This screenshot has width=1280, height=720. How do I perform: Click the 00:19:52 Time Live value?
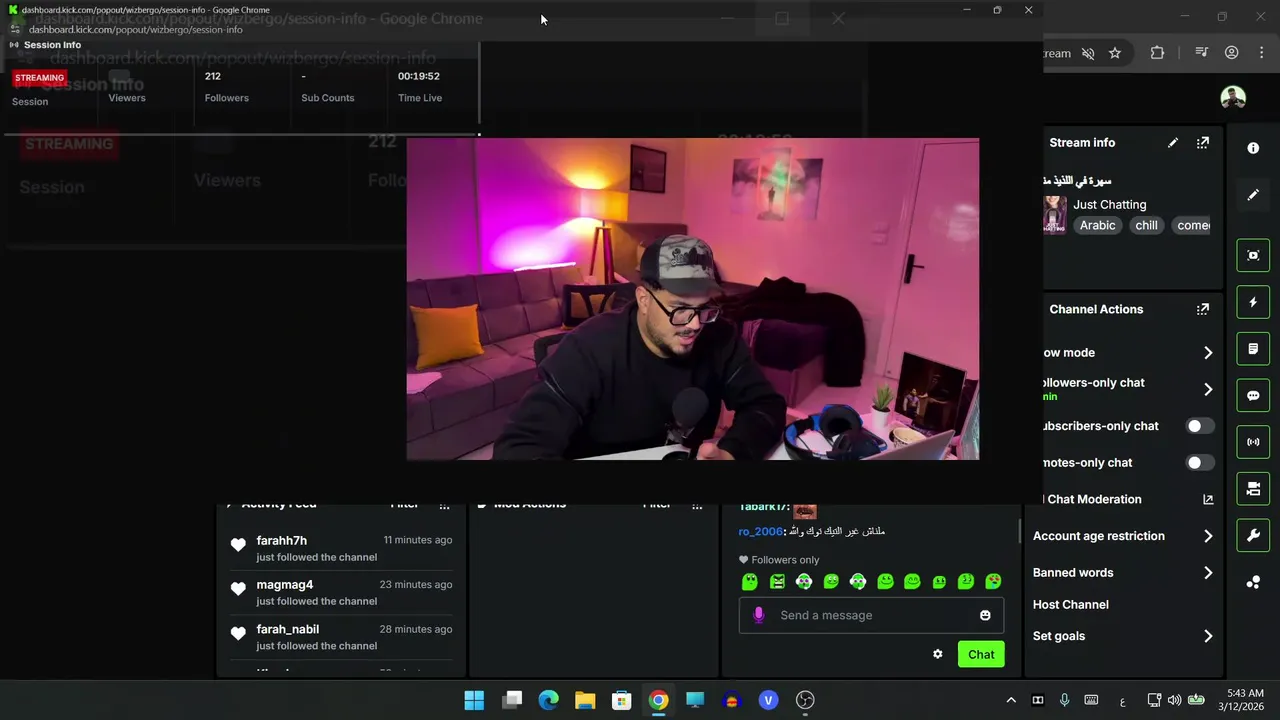tap(419, 76)
